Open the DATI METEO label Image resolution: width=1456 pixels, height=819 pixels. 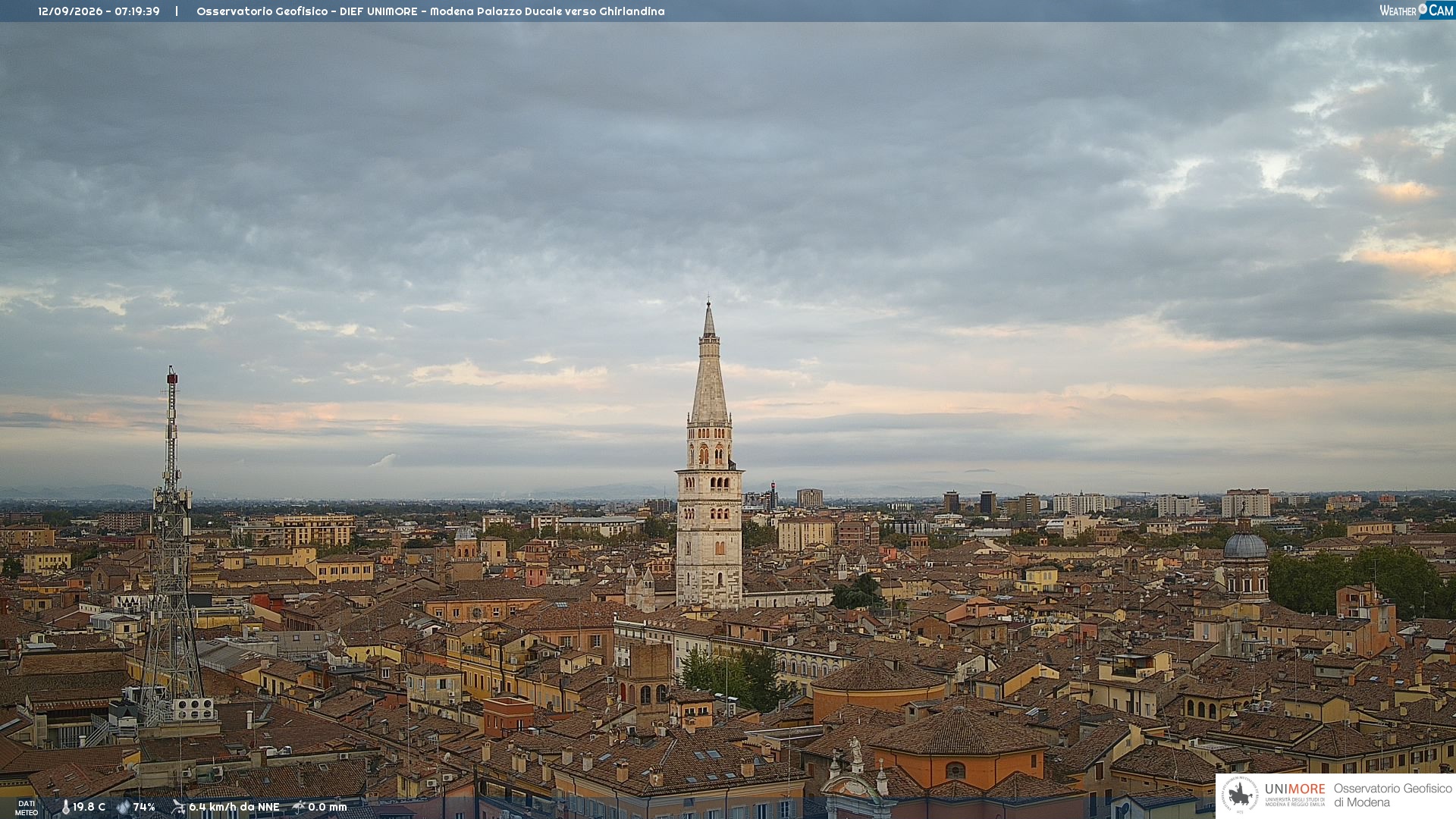27,808
